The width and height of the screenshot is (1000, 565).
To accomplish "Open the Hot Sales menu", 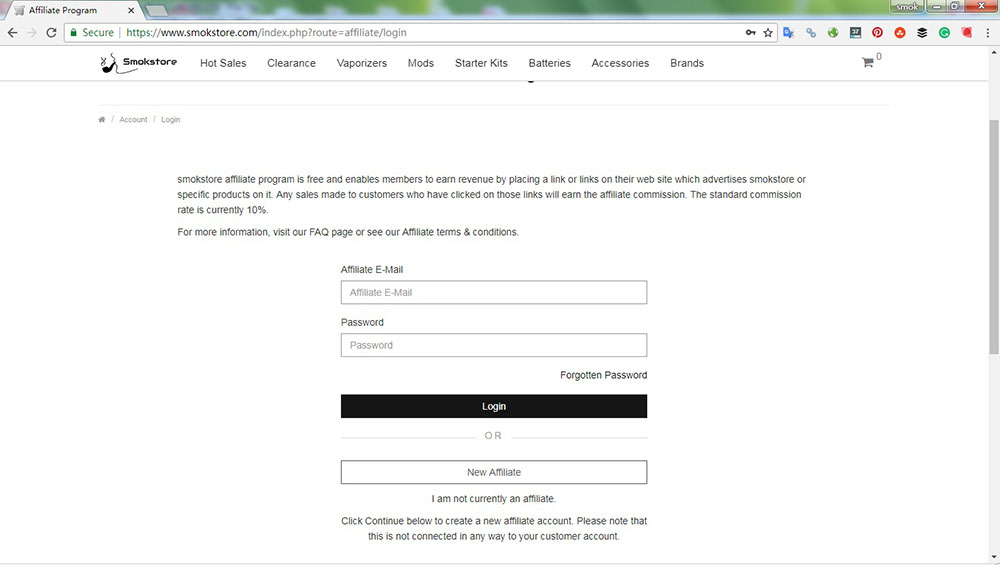I will click(223, 63).
